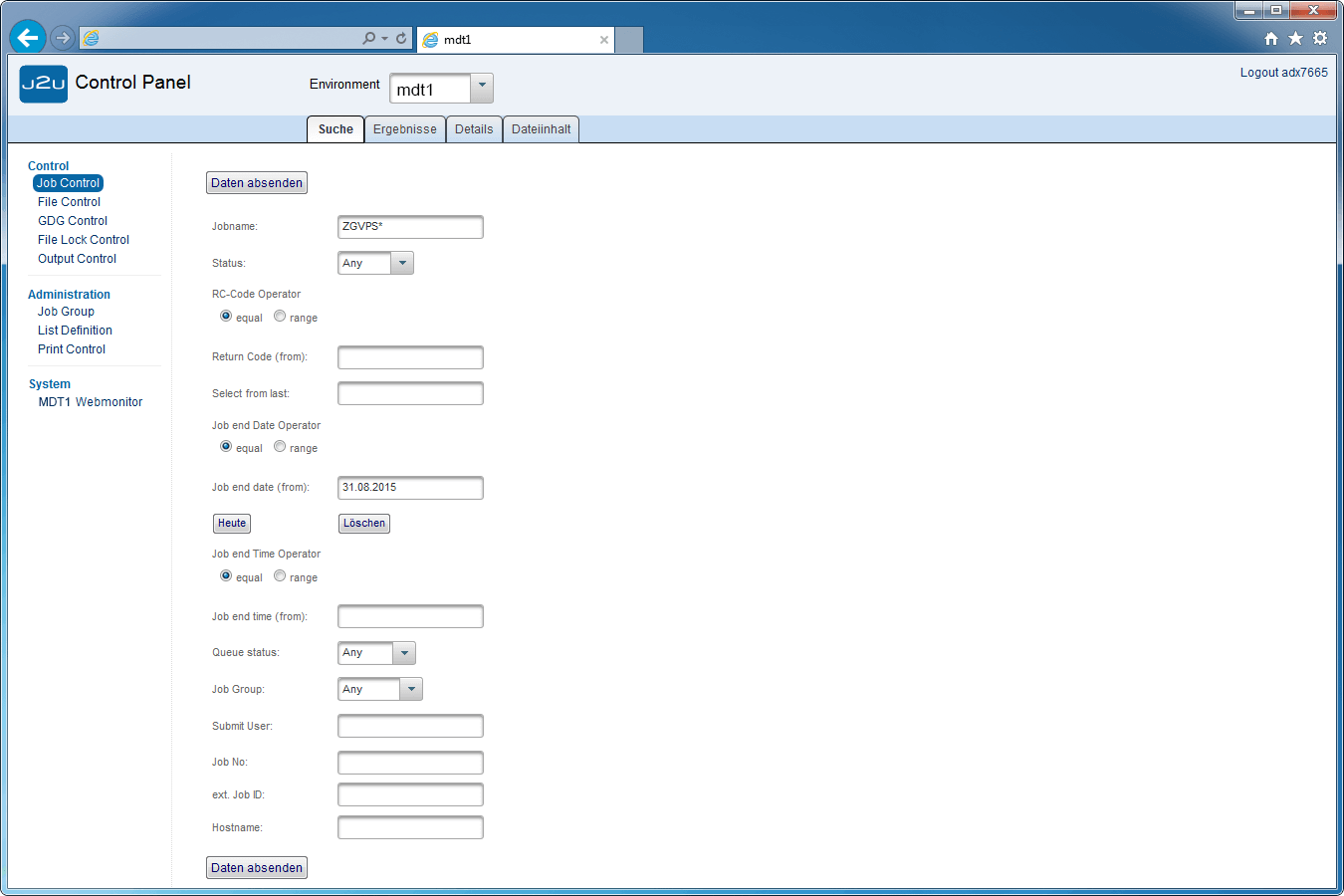Switch to the Ergebnisse tab
The image size is (1344, 896).
click(x=404, y=129)
